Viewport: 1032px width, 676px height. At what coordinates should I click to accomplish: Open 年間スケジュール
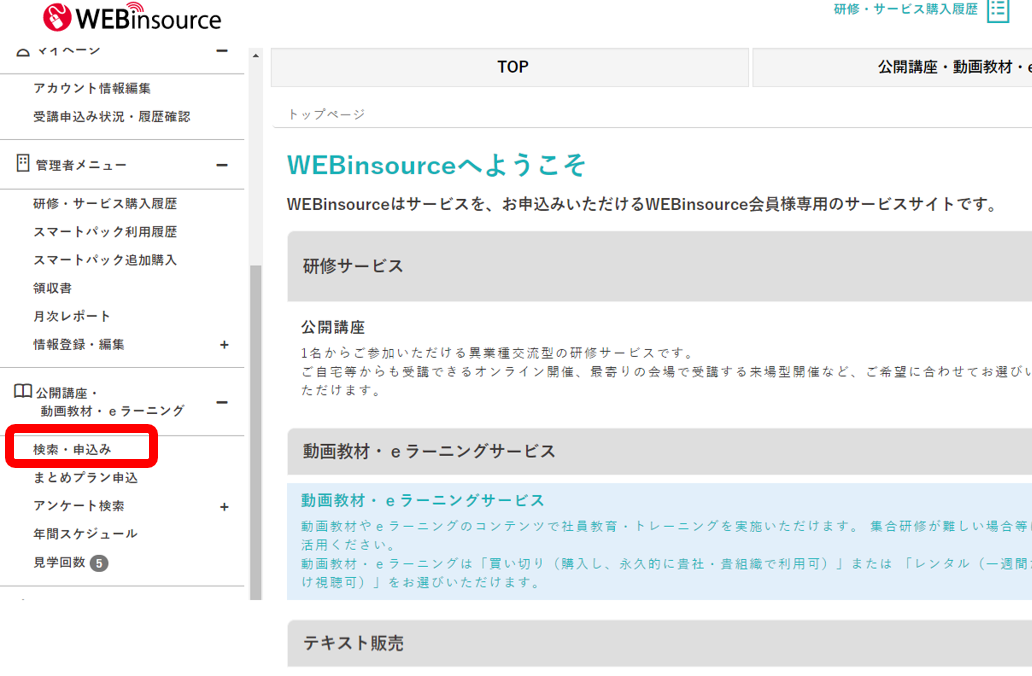86,534
